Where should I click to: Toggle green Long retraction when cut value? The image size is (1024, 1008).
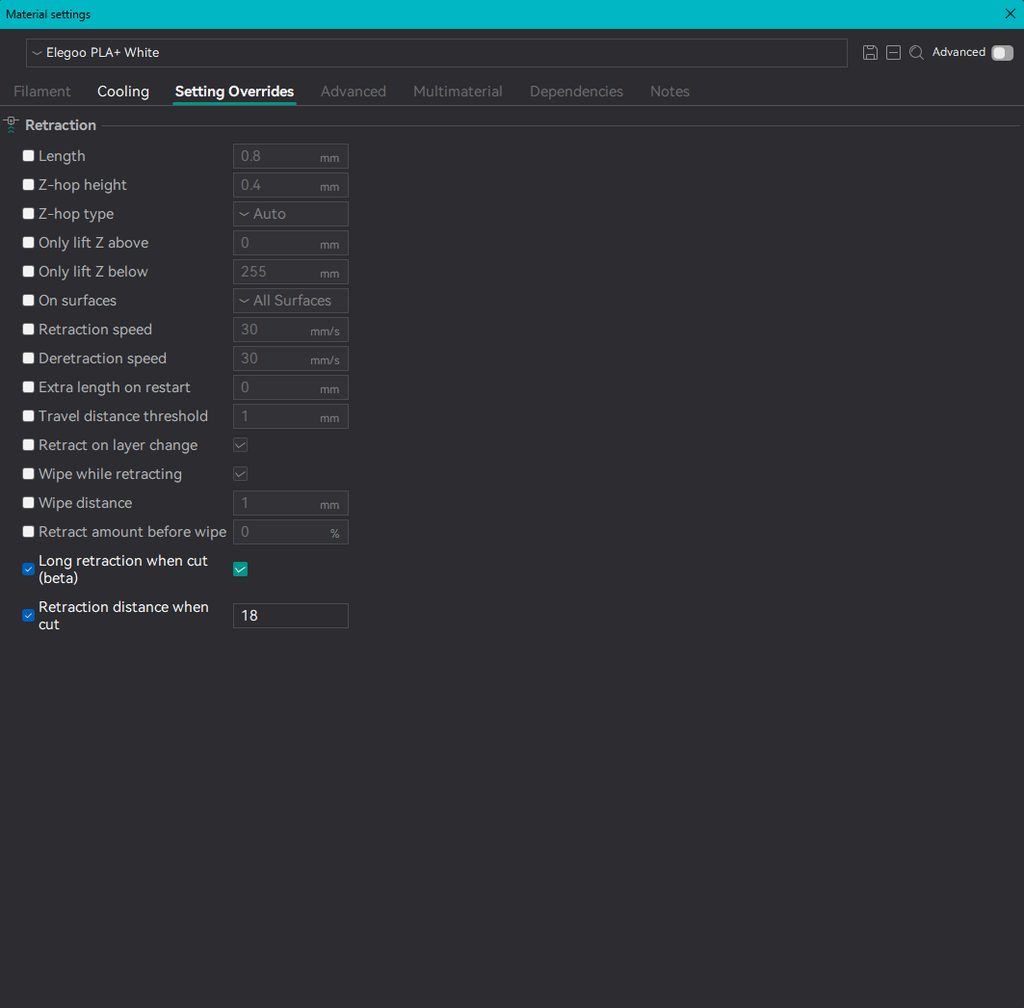tap(240, 569)
